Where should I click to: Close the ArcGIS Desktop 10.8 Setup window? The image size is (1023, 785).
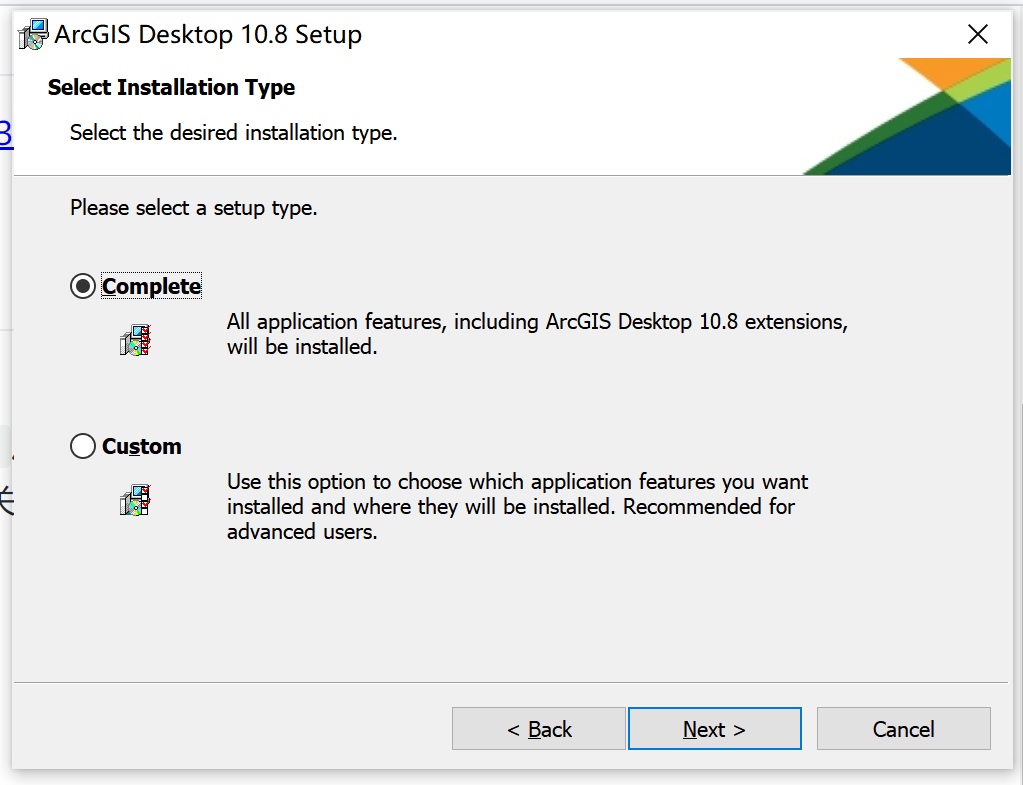(978, 34)
